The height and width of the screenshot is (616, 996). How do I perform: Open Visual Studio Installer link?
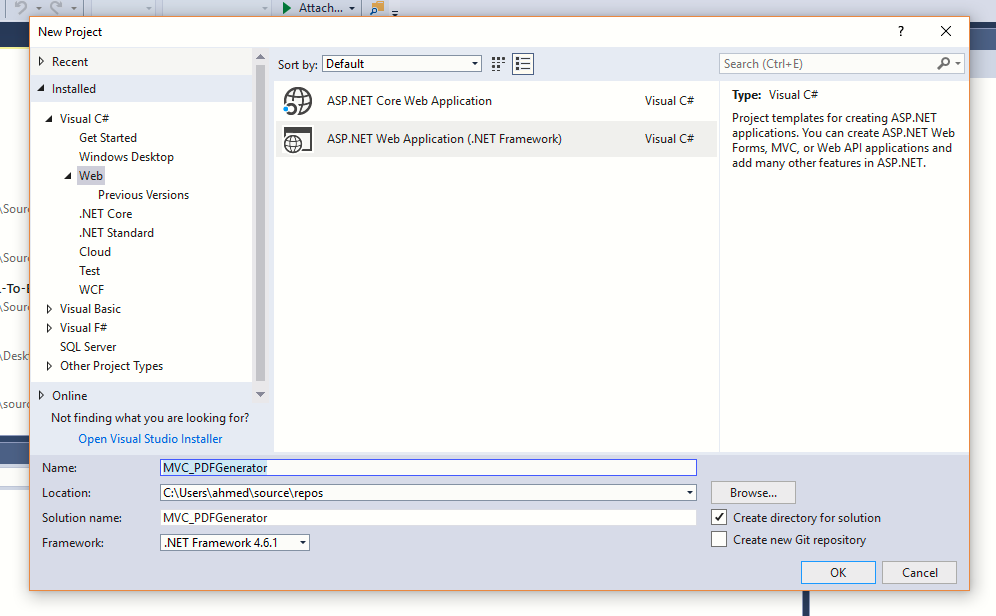151,439
